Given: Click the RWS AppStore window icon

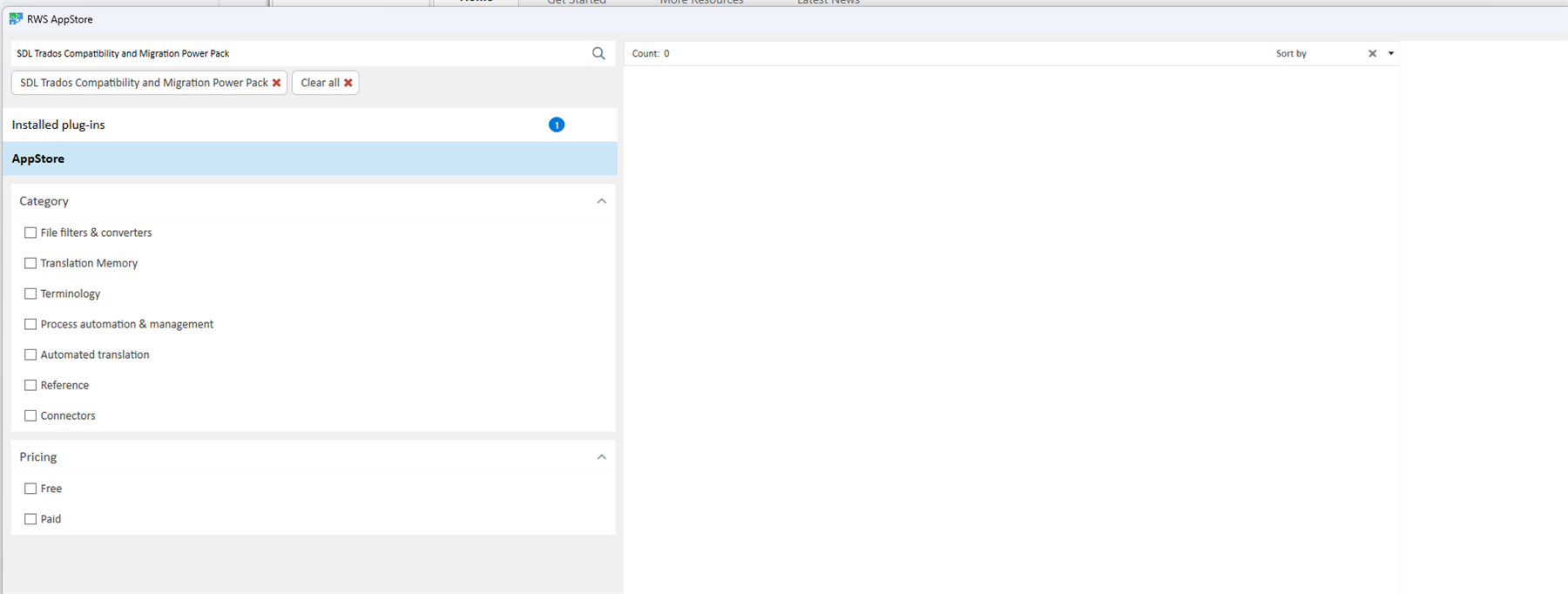Looking at the screenshot, I should point(16,18).
